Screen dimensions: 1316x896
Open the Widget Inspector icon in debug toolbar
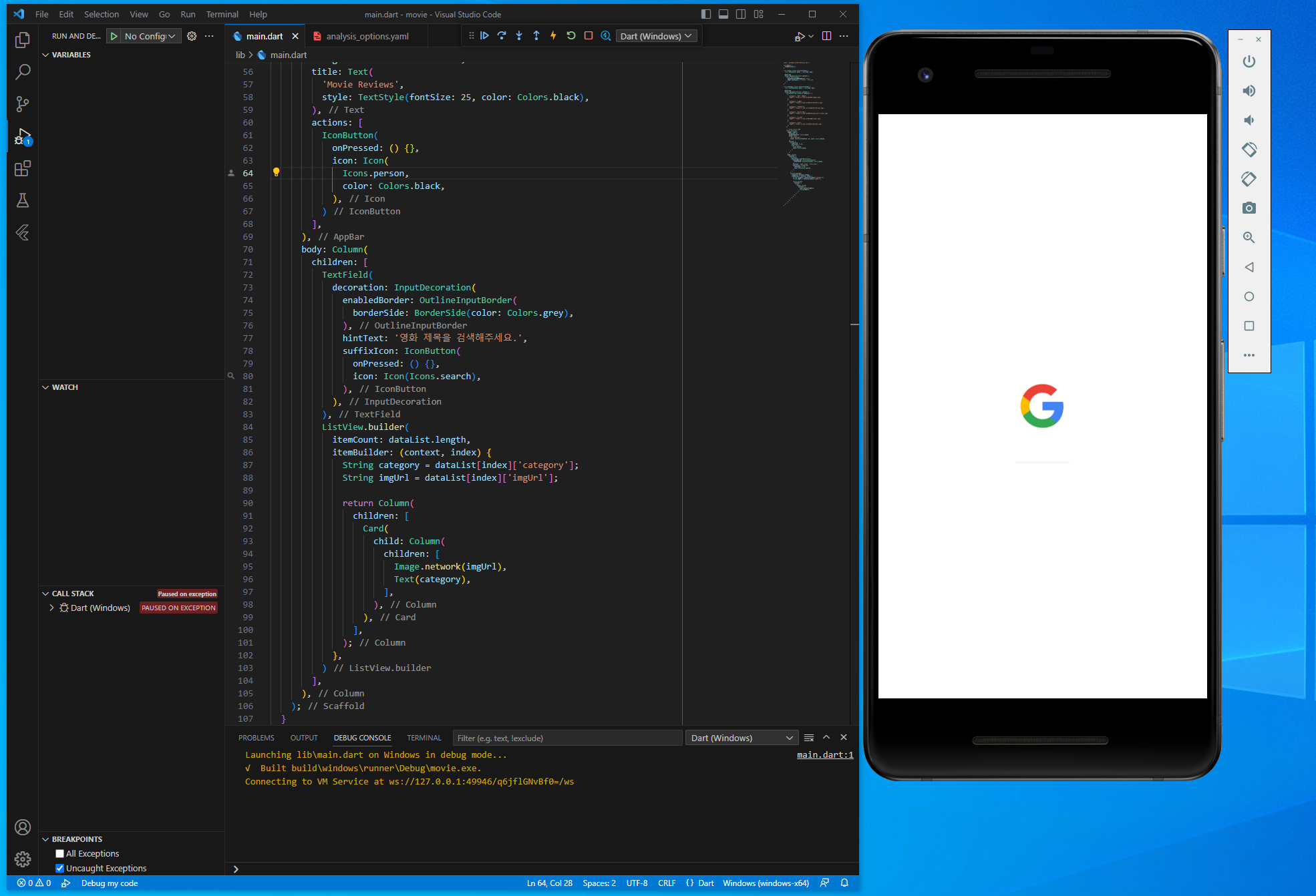pos(606,36)
